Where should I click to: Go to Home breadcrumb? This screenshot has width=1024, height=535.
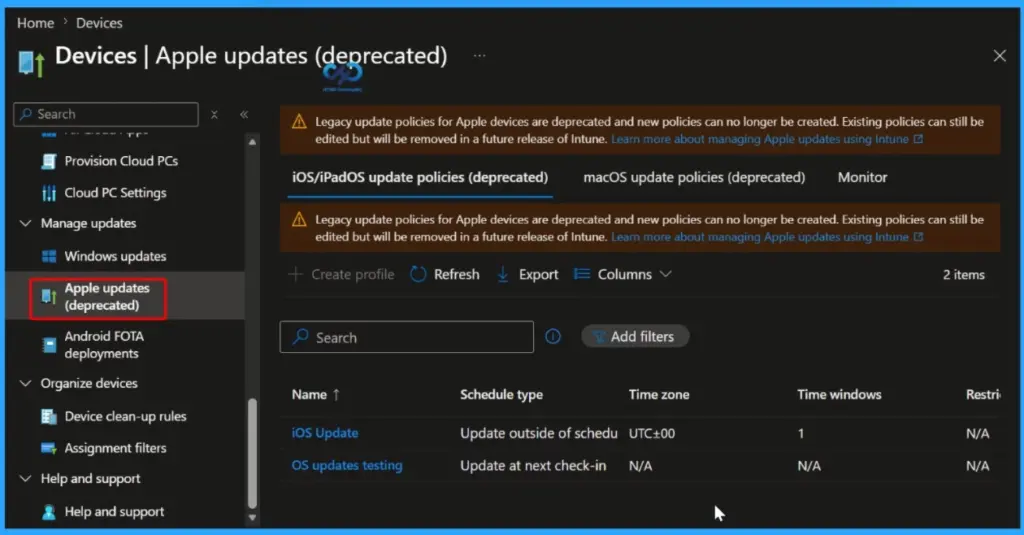[35, 23]
